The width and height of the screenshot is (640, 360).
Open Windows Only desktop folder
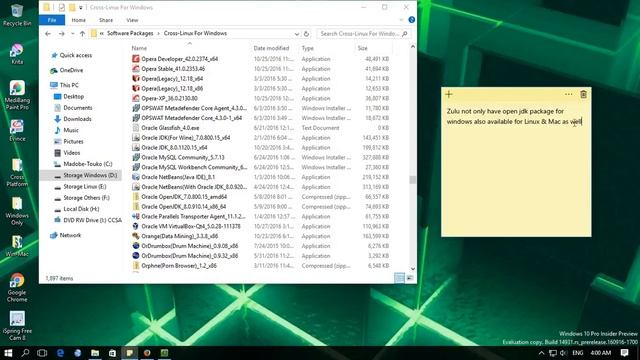point(17,211)
